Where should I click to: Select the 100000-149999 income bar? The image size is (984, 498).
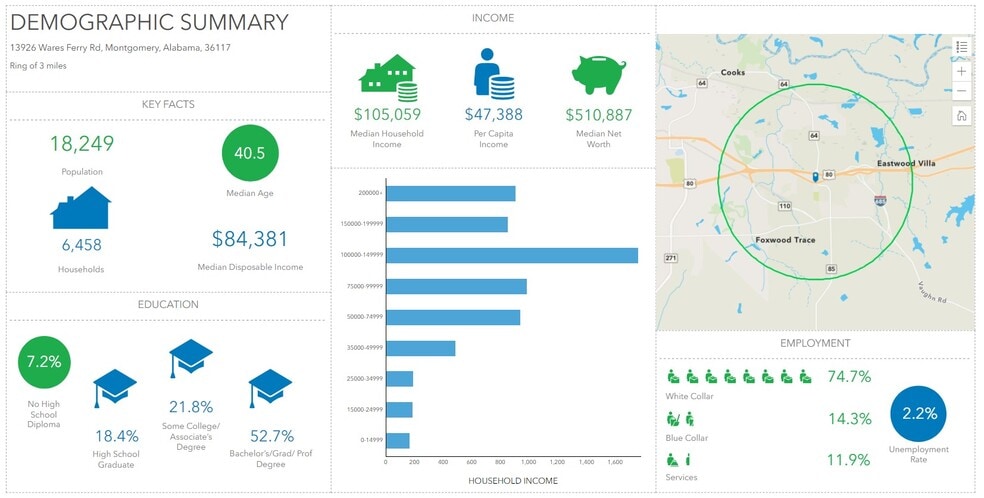[x=512, y=255]
